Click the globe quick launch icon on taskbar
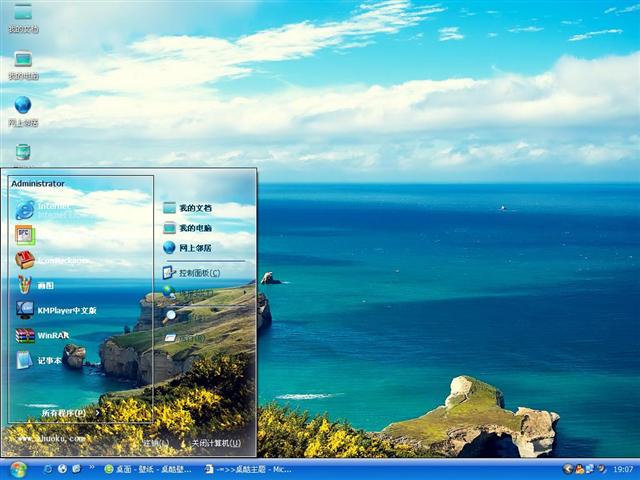Viewport: 640px width, 480px height. coord(62,469)
